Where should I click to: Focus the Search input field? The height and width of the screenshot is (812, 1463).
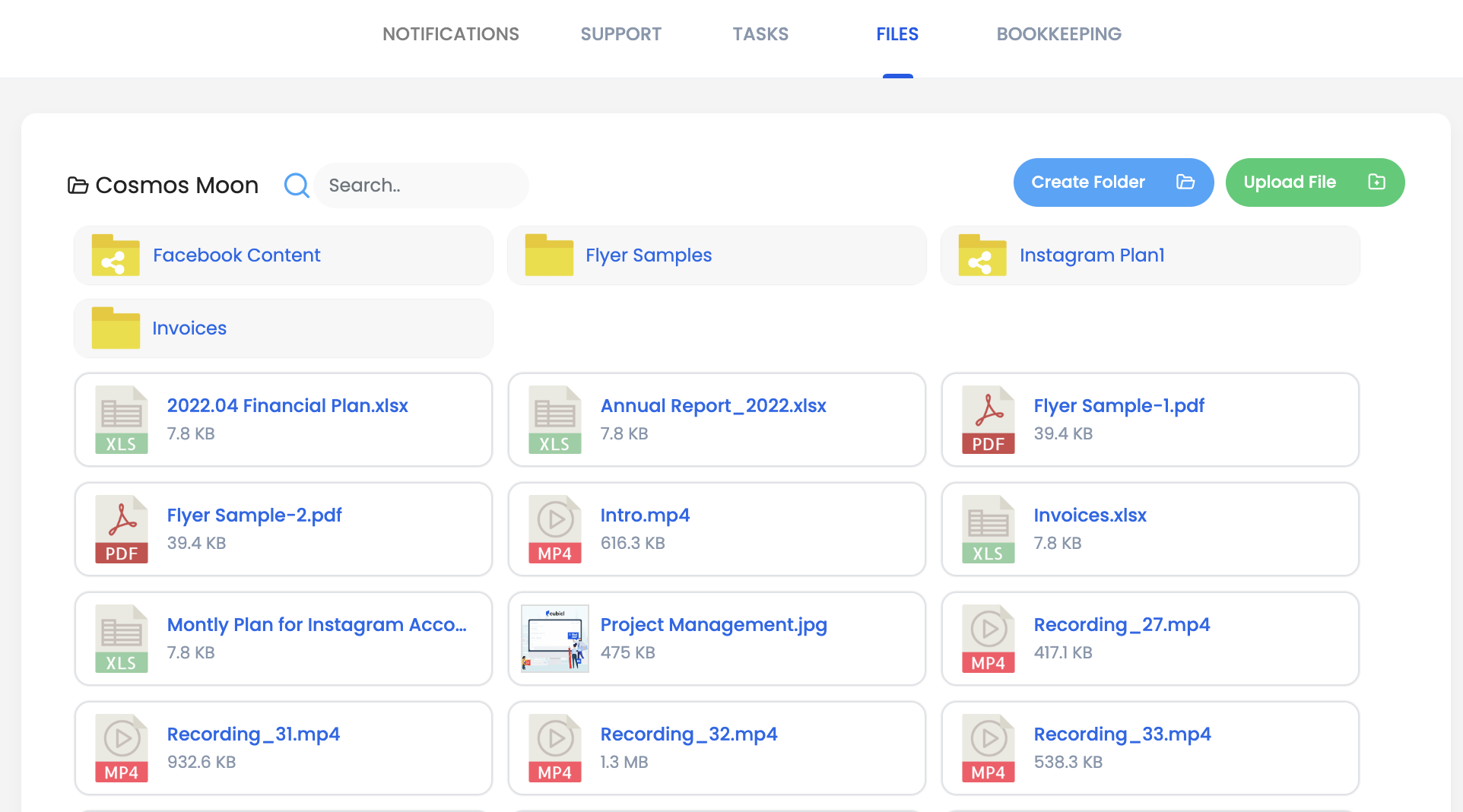(x=420, y=186)
